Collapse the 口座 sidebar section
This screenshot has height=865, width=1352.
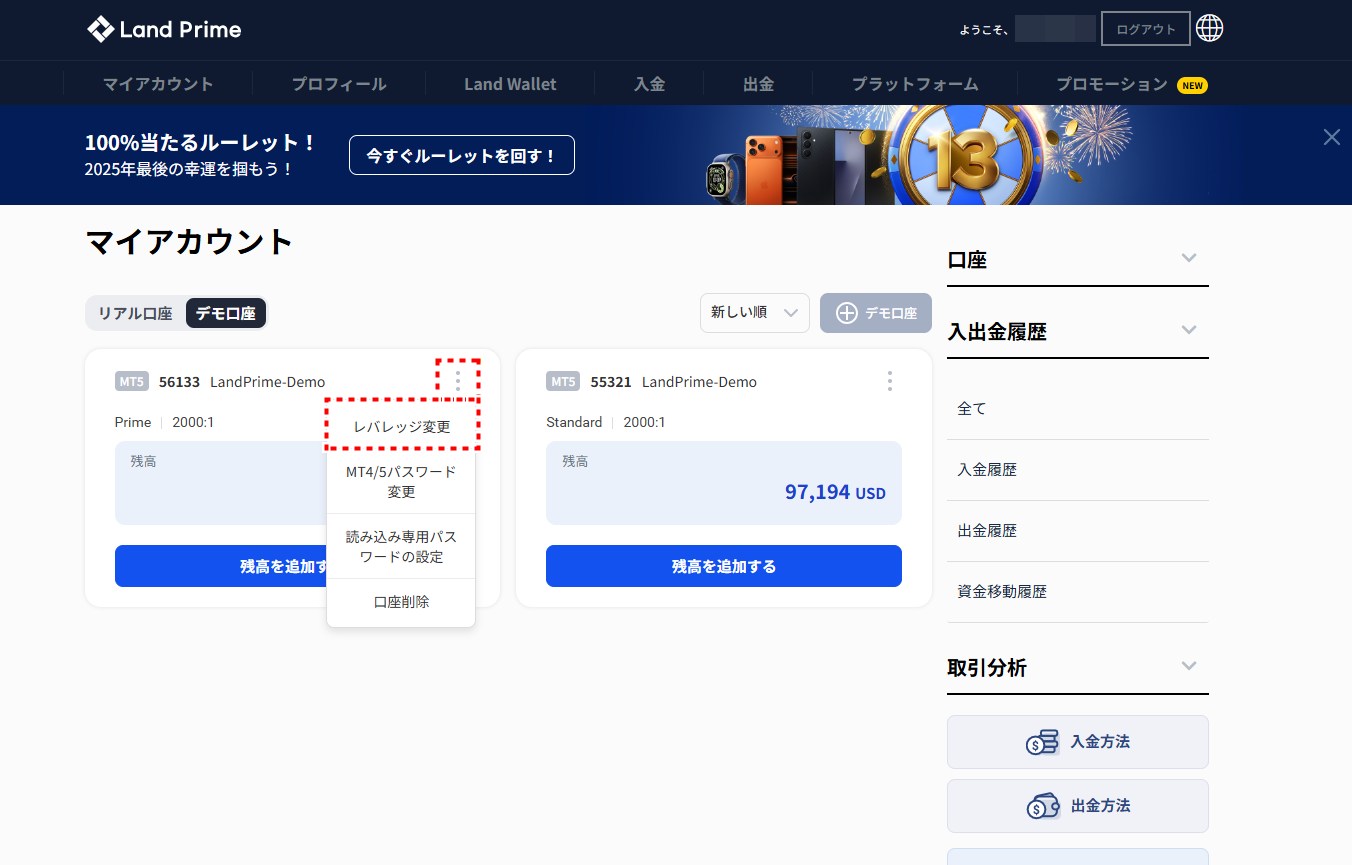pyautogui.click(x=1189, y=258)
